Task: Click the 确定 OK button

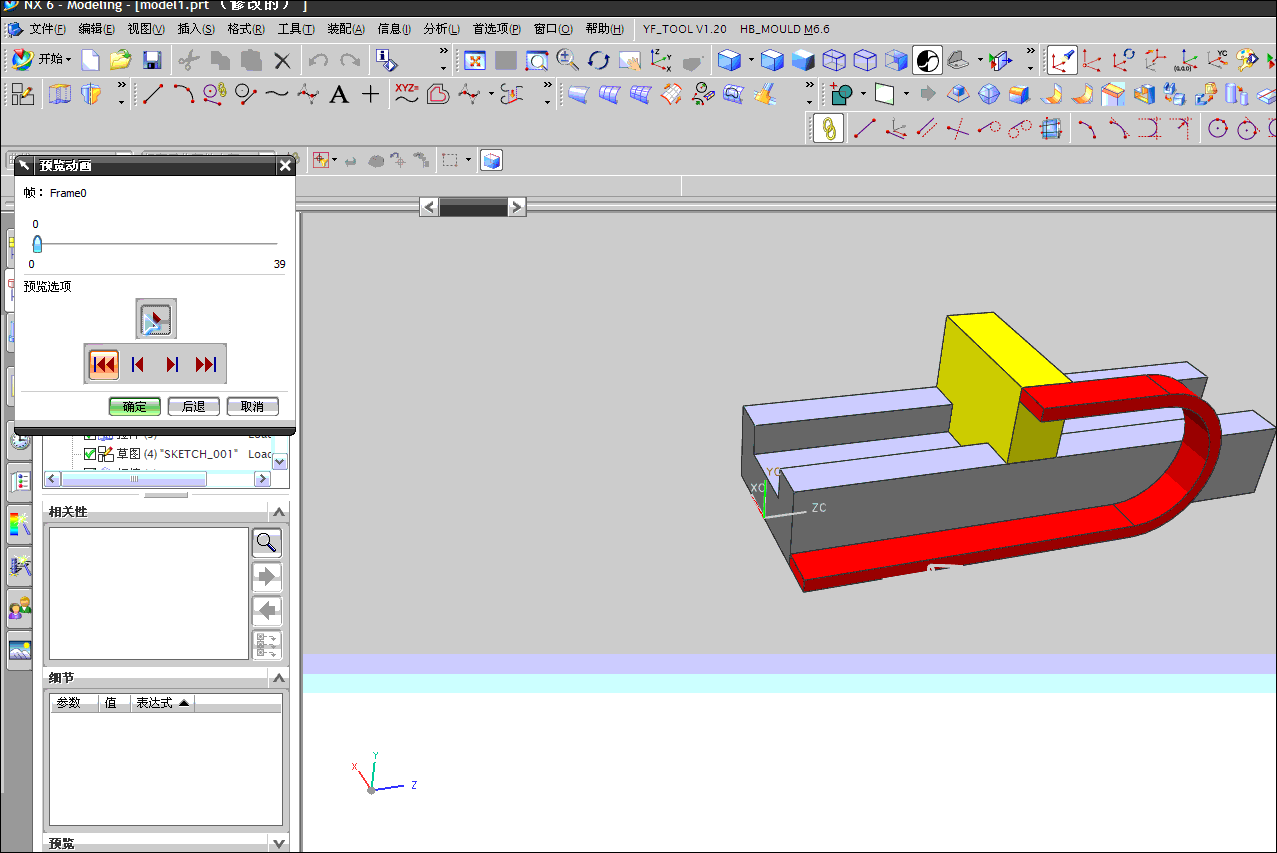Action: 135,407
